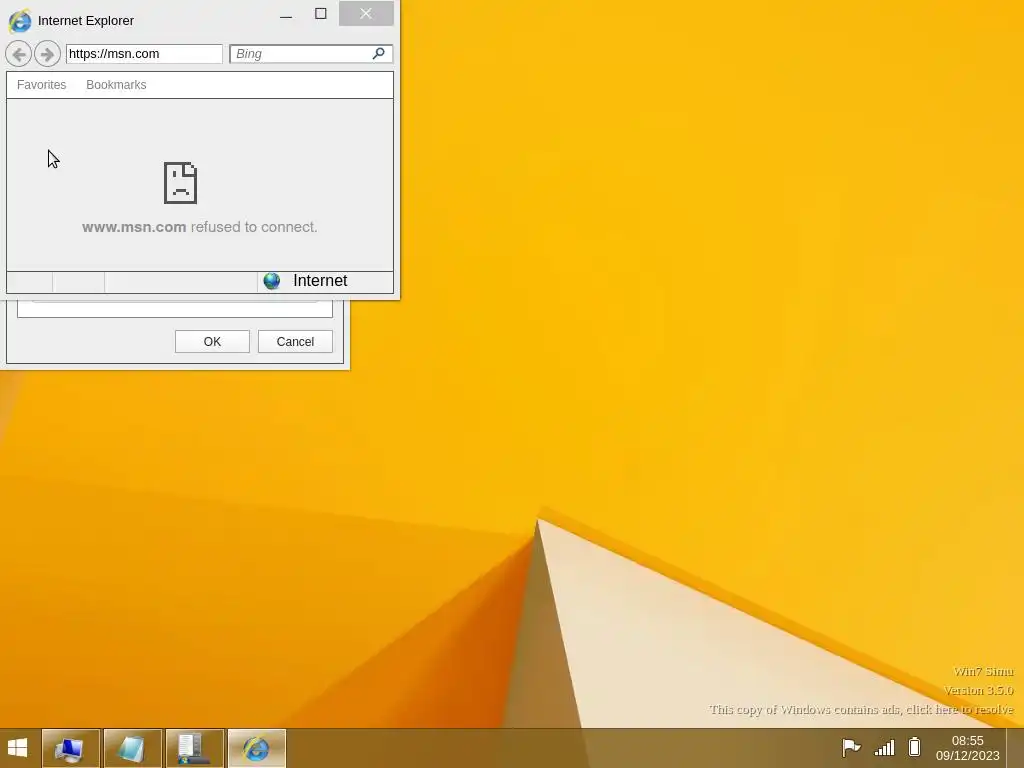Click the Internet status bar label
1024x768 pixels.
(x=320, y=281)
